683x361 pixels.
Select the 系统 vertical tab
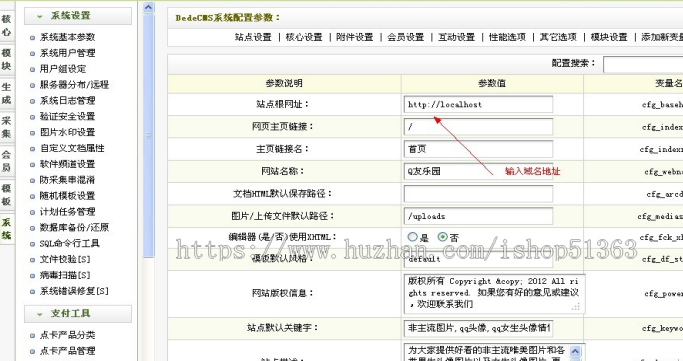coord(7,229)
